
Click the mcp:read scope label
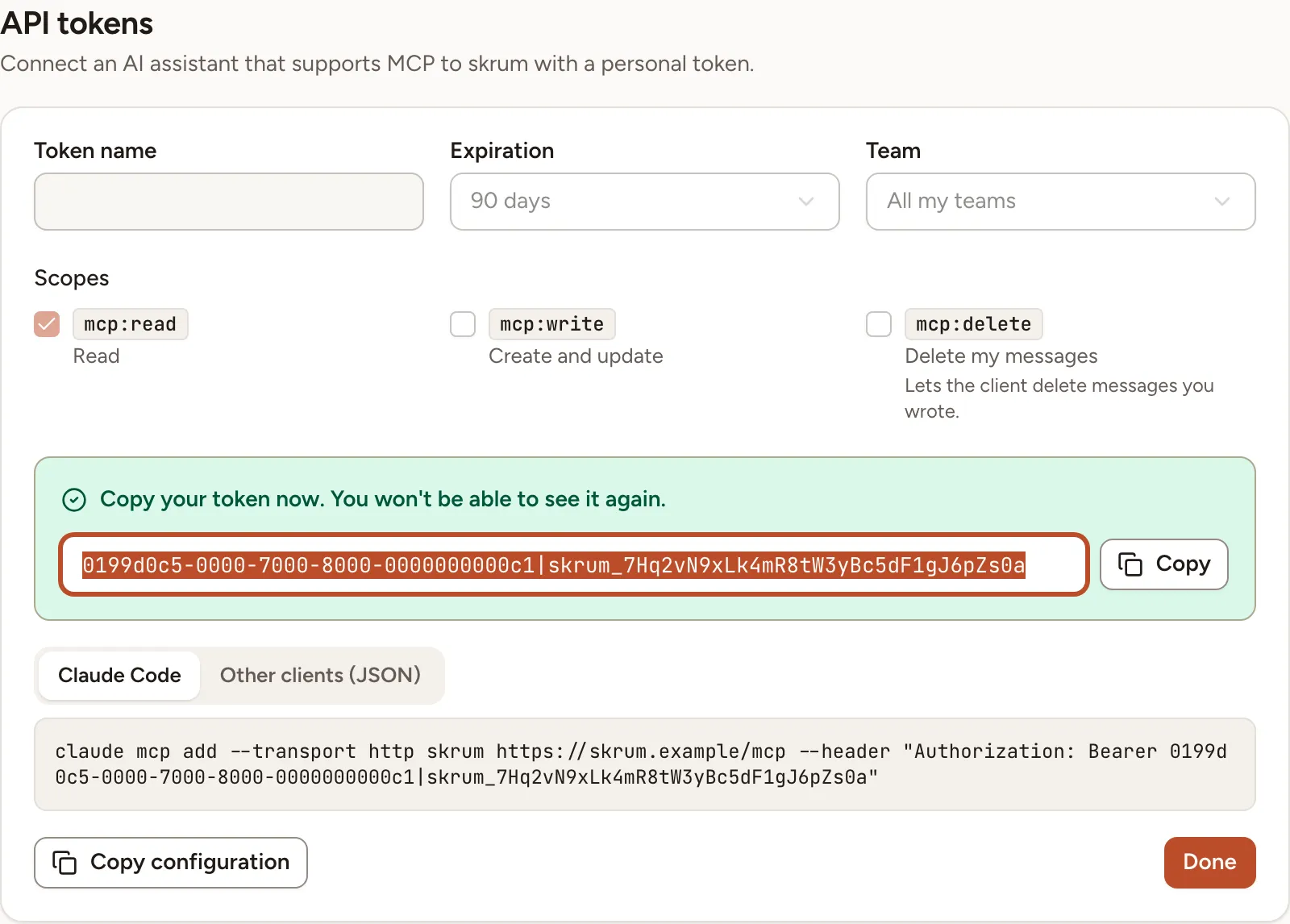(131, 324)
